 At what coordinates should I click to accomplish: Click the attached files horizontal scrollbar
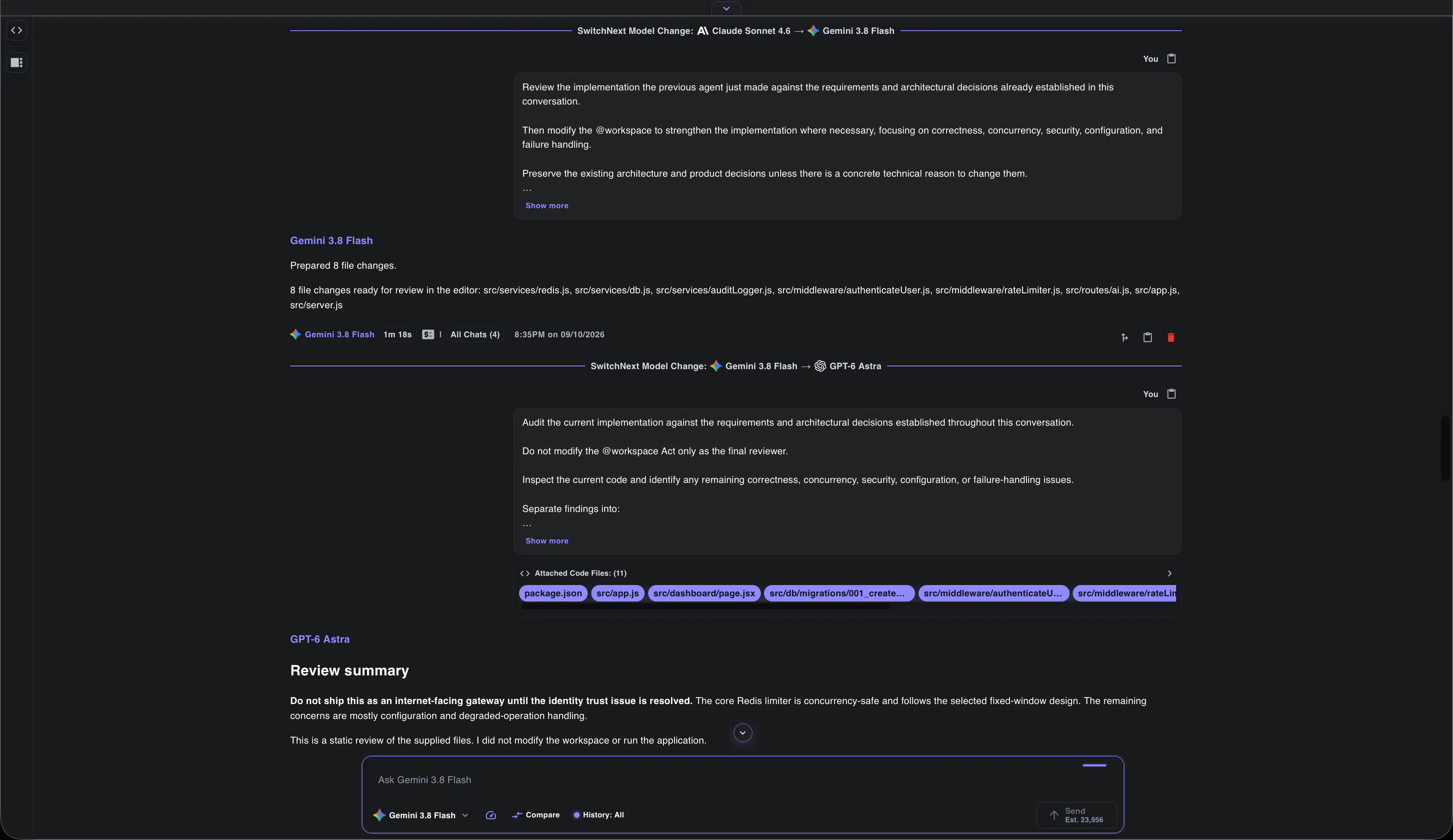point(705,606)
